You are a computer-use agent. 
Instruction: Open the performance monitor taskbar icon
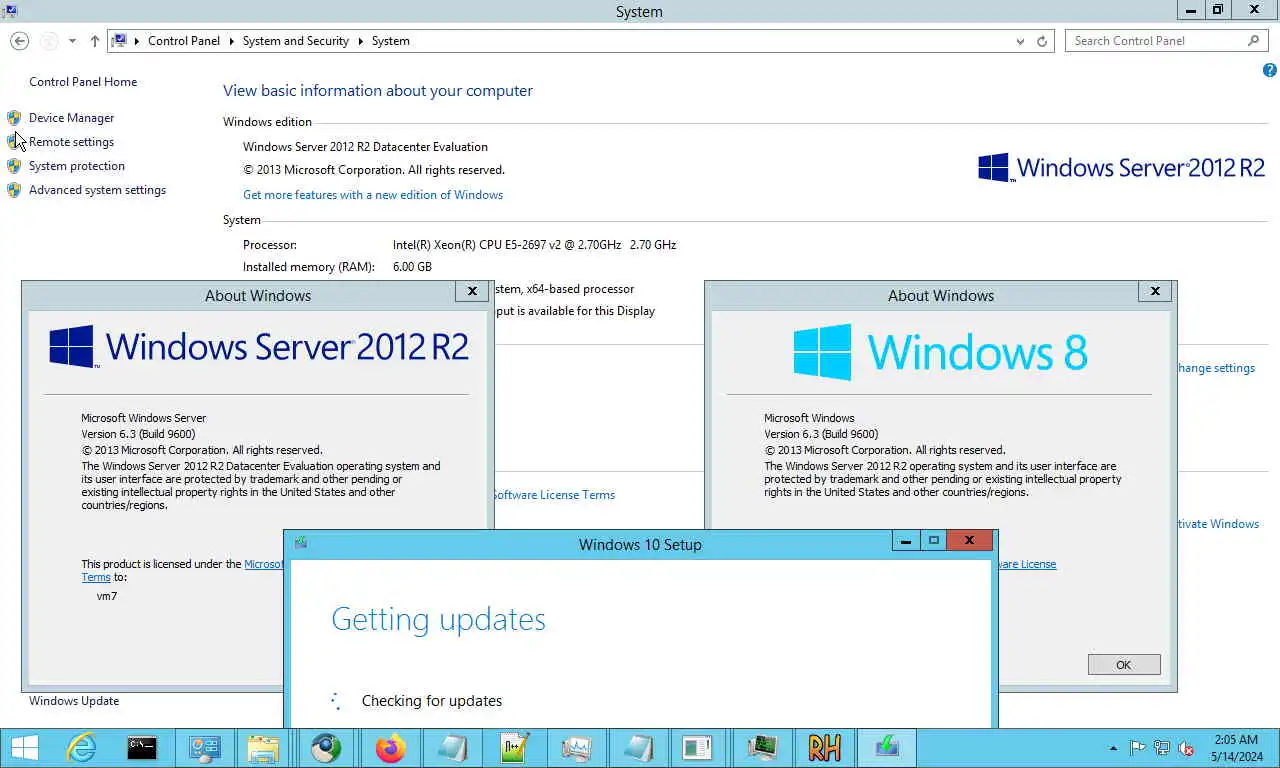pyautogui.click(x=576, y=748)
